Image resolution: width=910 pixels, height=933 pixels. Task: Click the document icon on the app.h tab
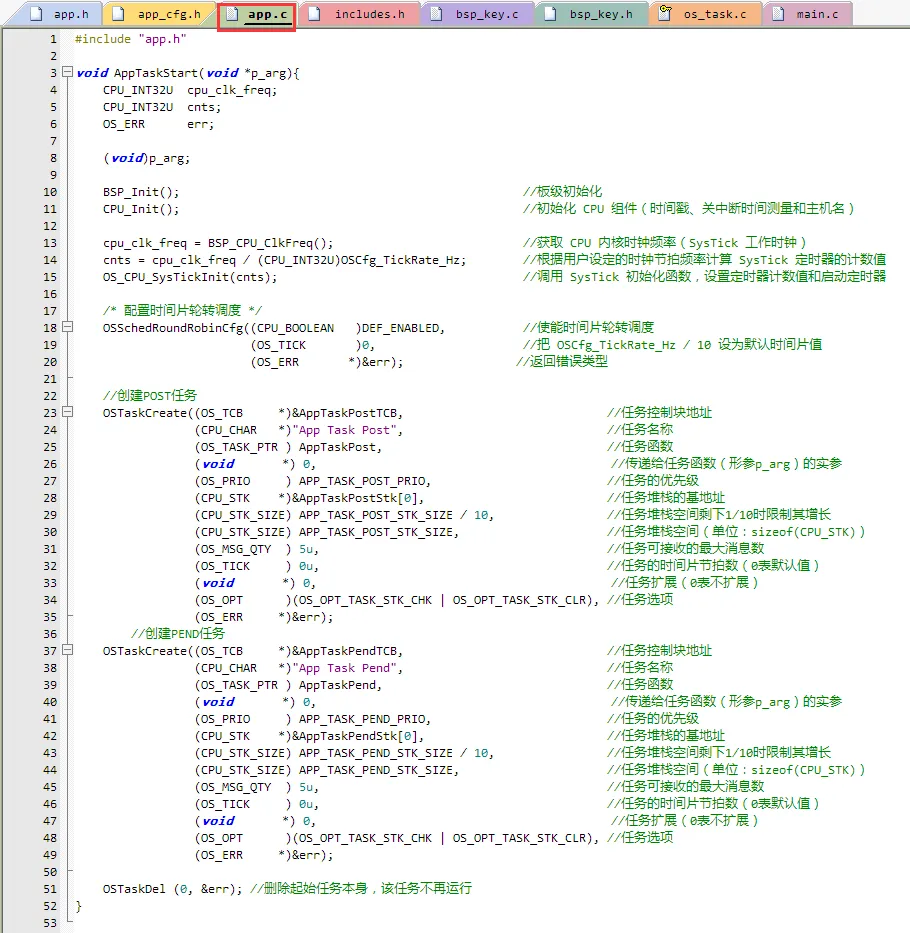36,14
